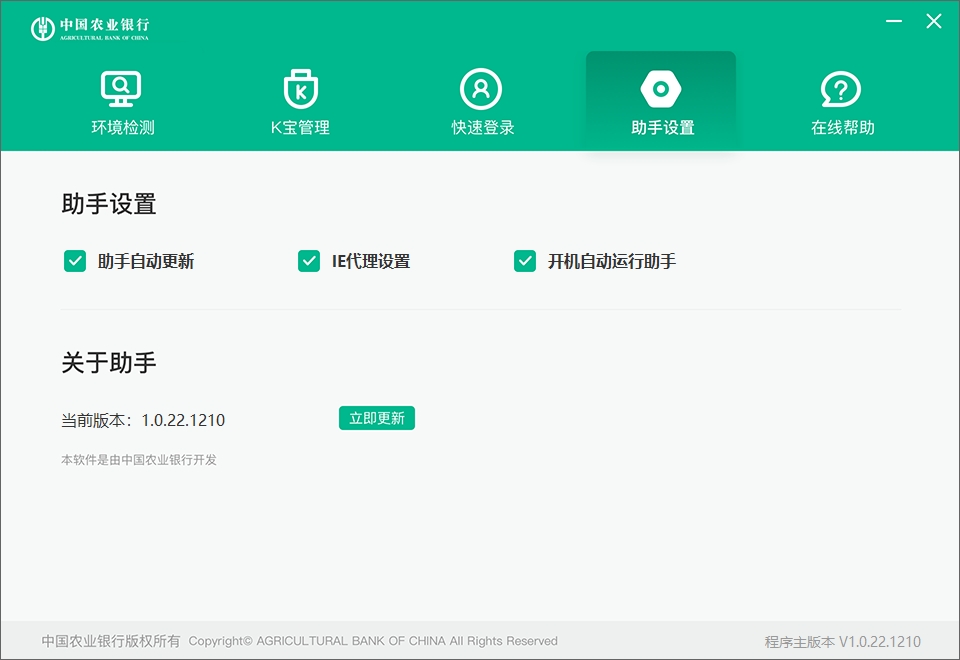Screen dimensions: 960x660
Task: Click the IE代理设置 label text
Action: coord(371,261)
